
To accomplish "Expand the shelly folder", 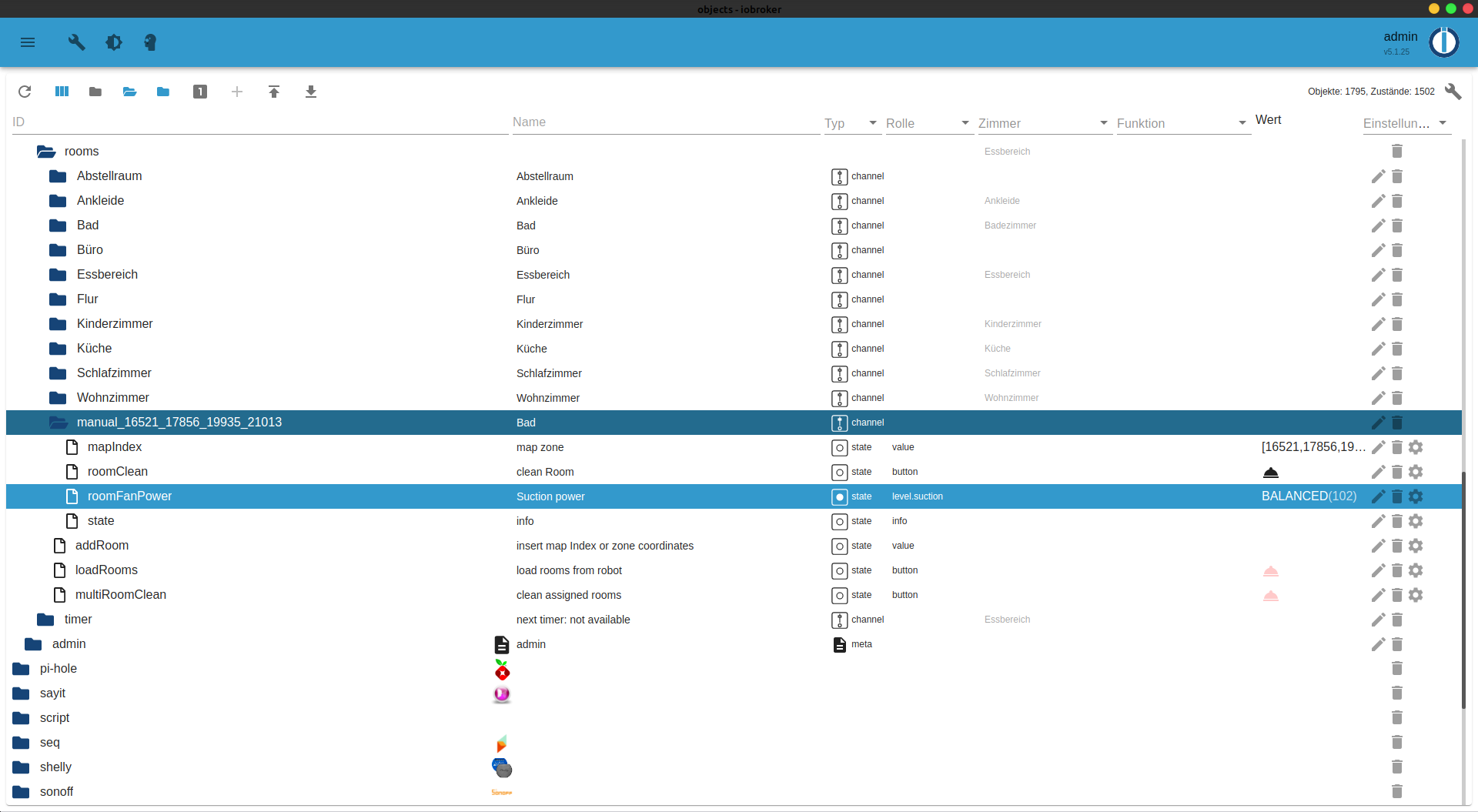I will click(x=21, y=767).
